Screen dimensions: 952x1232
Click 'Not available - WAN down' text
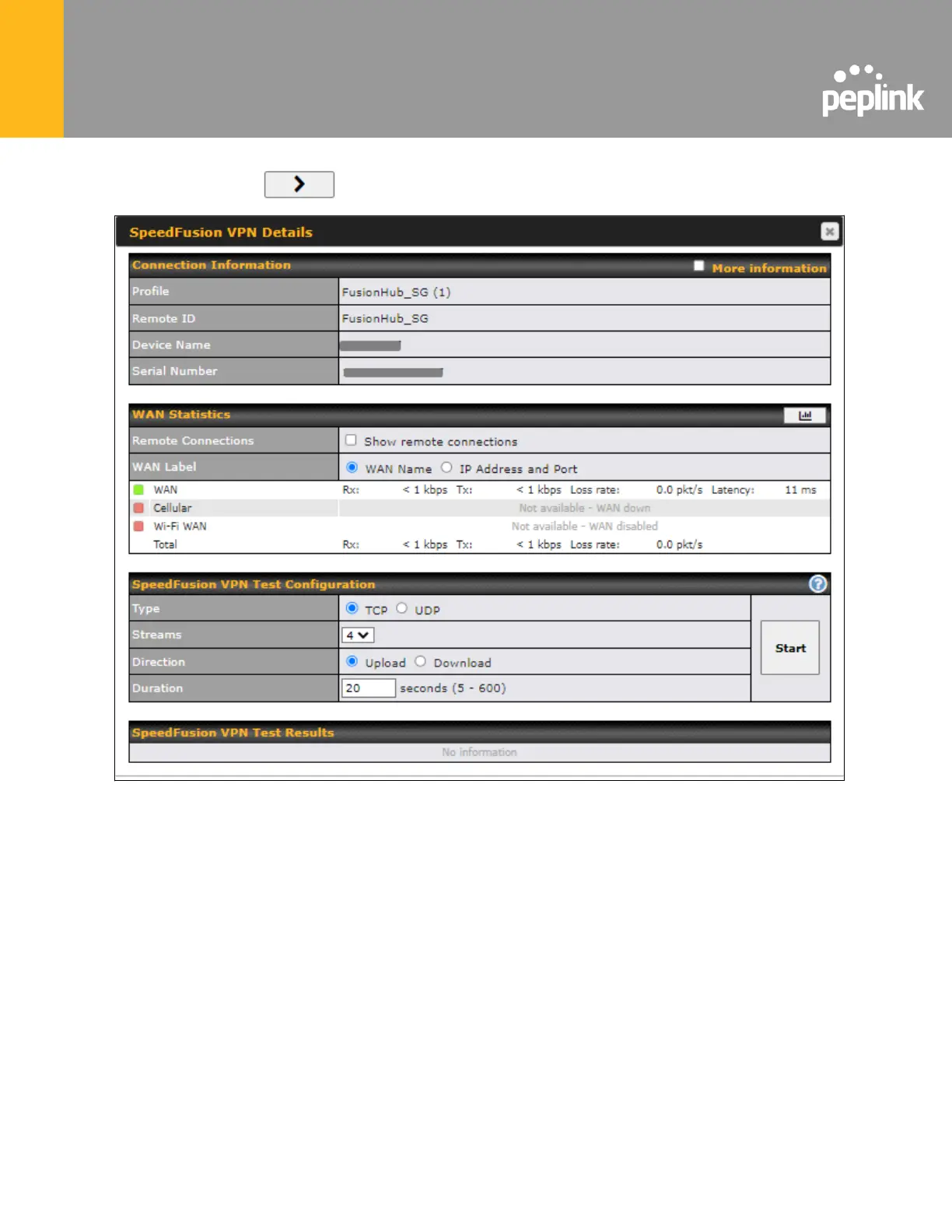click(x=585, y=508)
